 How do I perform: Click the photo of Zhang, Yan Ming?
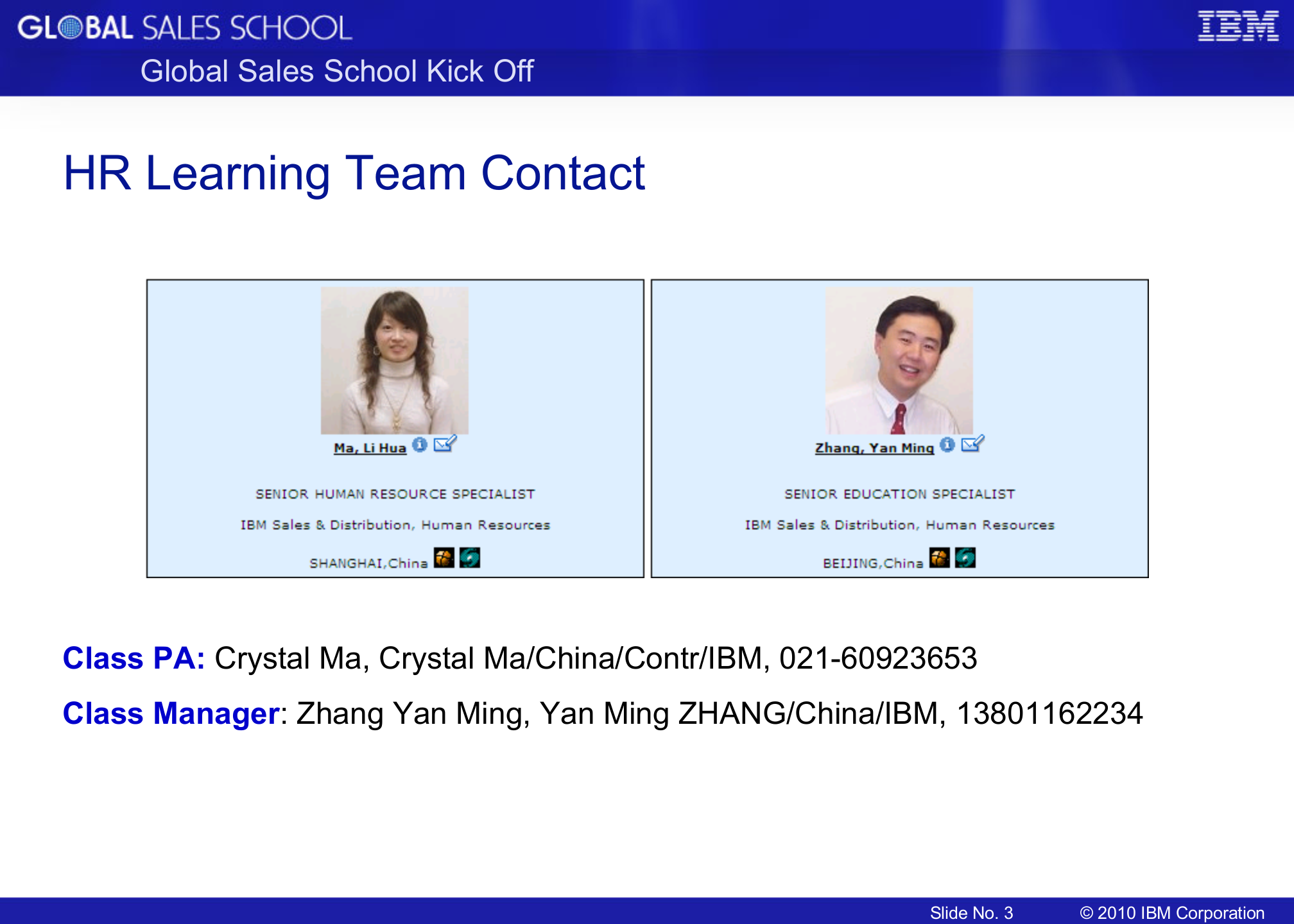click(899, 359)
